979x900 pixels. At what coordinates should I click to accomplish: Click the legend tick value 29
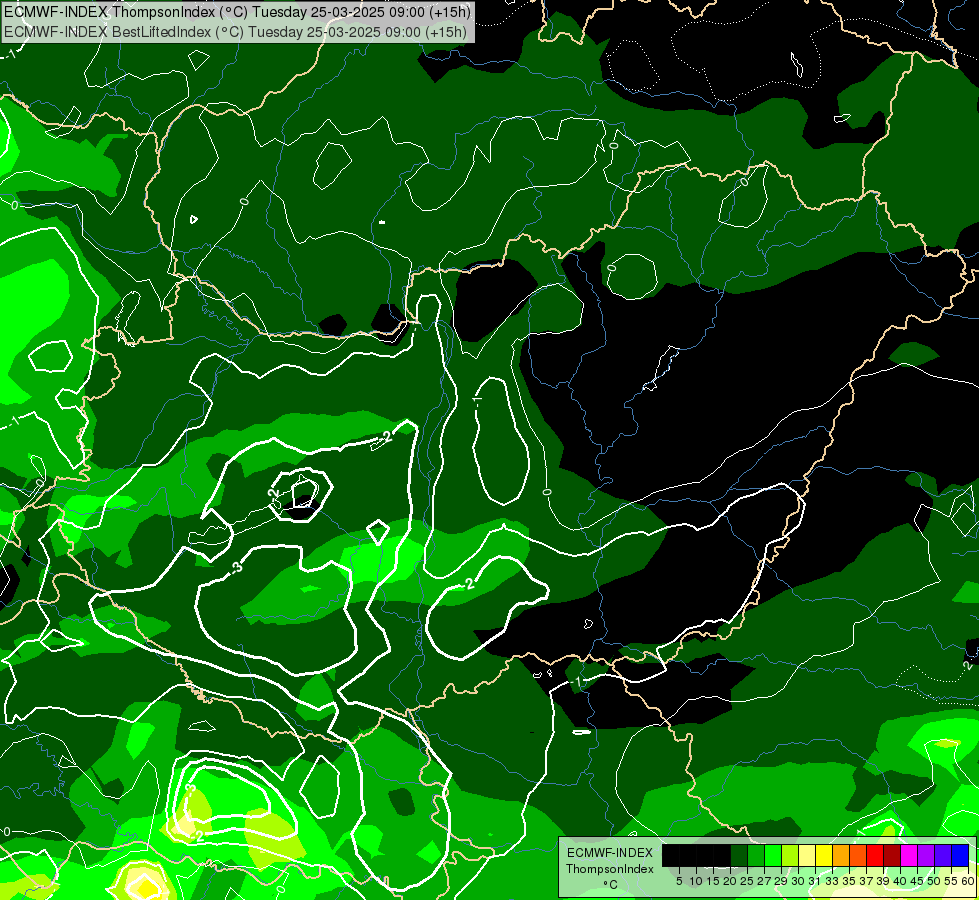click(782, 881)
